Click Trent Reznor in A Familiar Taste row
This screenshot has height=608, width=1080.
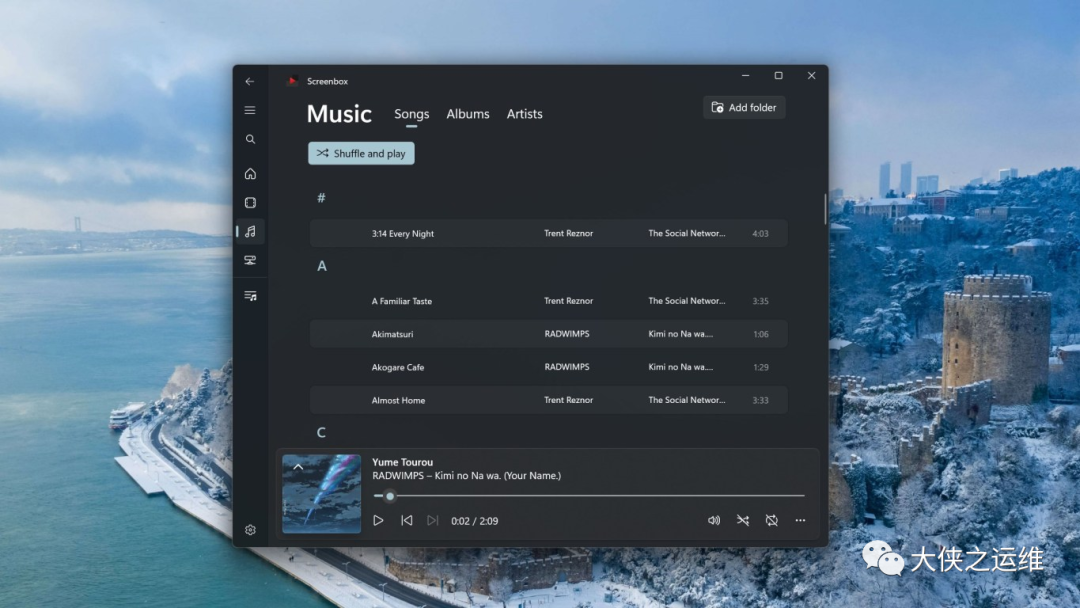click(x=568, y=301)
